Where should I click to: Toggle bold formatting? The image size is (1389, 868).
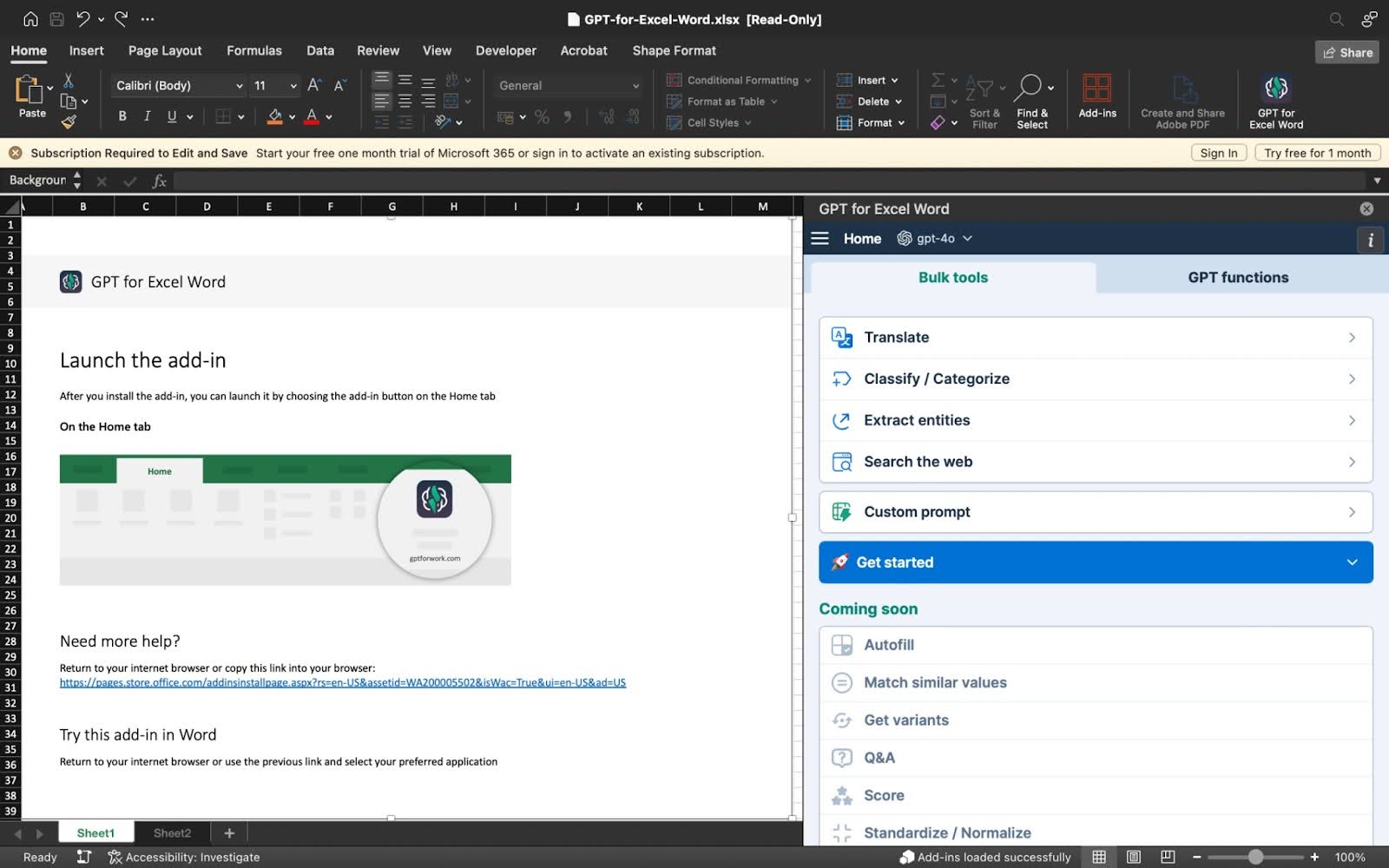[122, 116]
